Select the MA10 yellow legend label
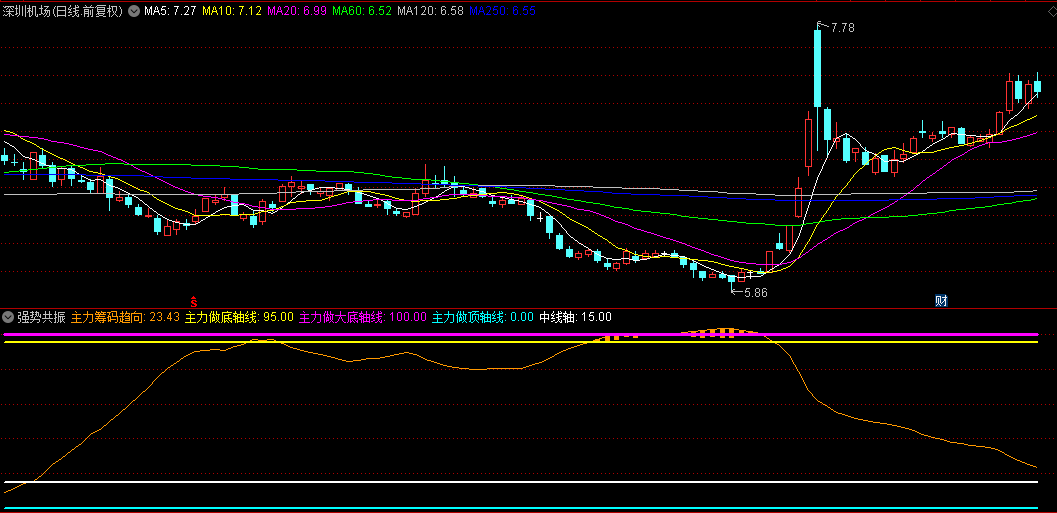This screenshot has height=513, width=1057. [x=232, y=11]
